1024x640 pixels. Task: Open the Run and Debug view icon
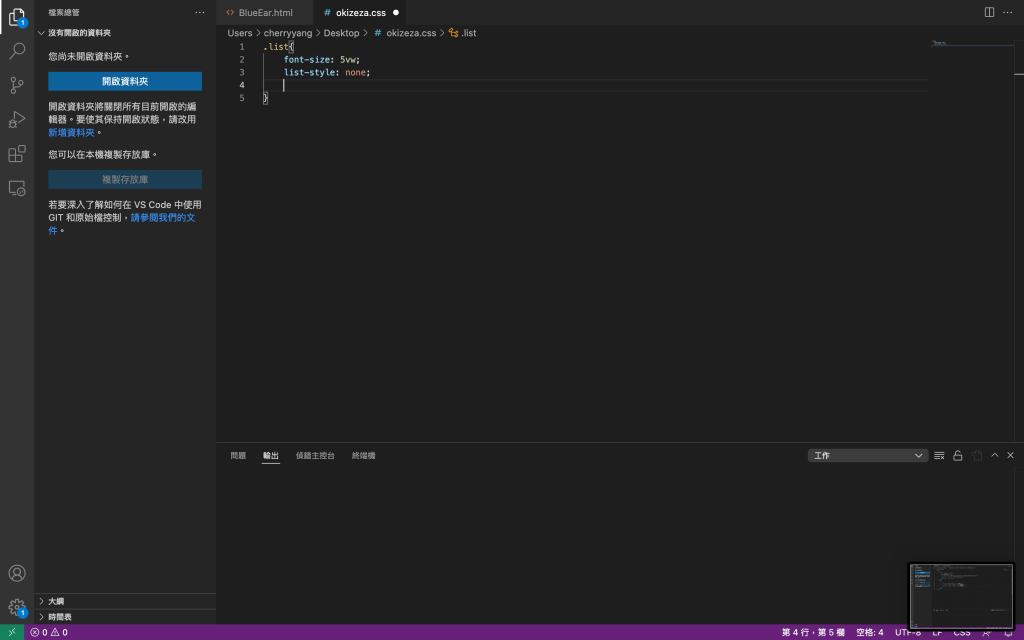[17, 120]
